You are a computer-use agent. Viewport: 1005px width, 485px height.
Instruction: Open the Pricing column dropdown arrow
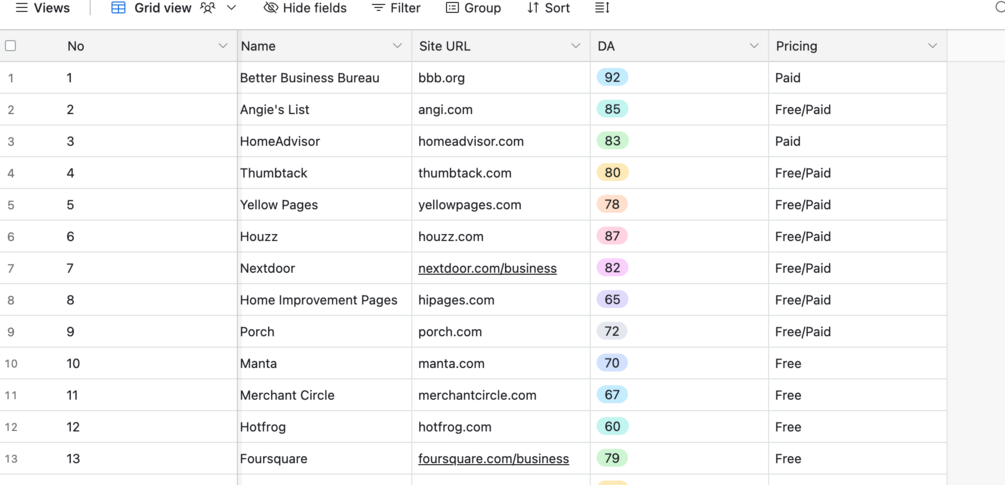[932, 45]
